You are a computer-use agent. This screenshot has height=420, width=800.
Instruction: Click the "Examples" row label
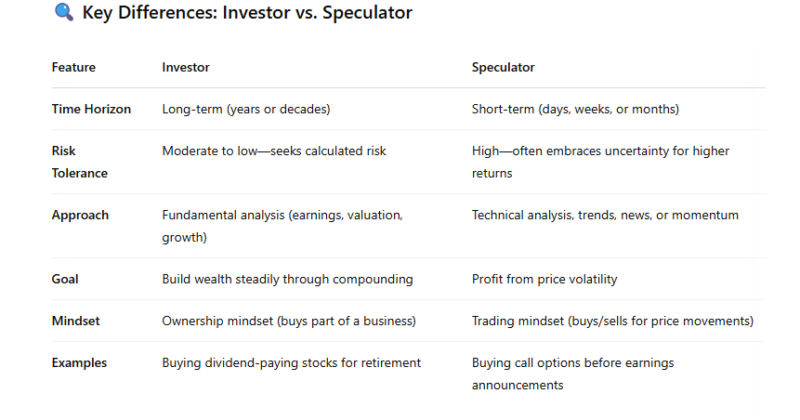click(81, 363)
